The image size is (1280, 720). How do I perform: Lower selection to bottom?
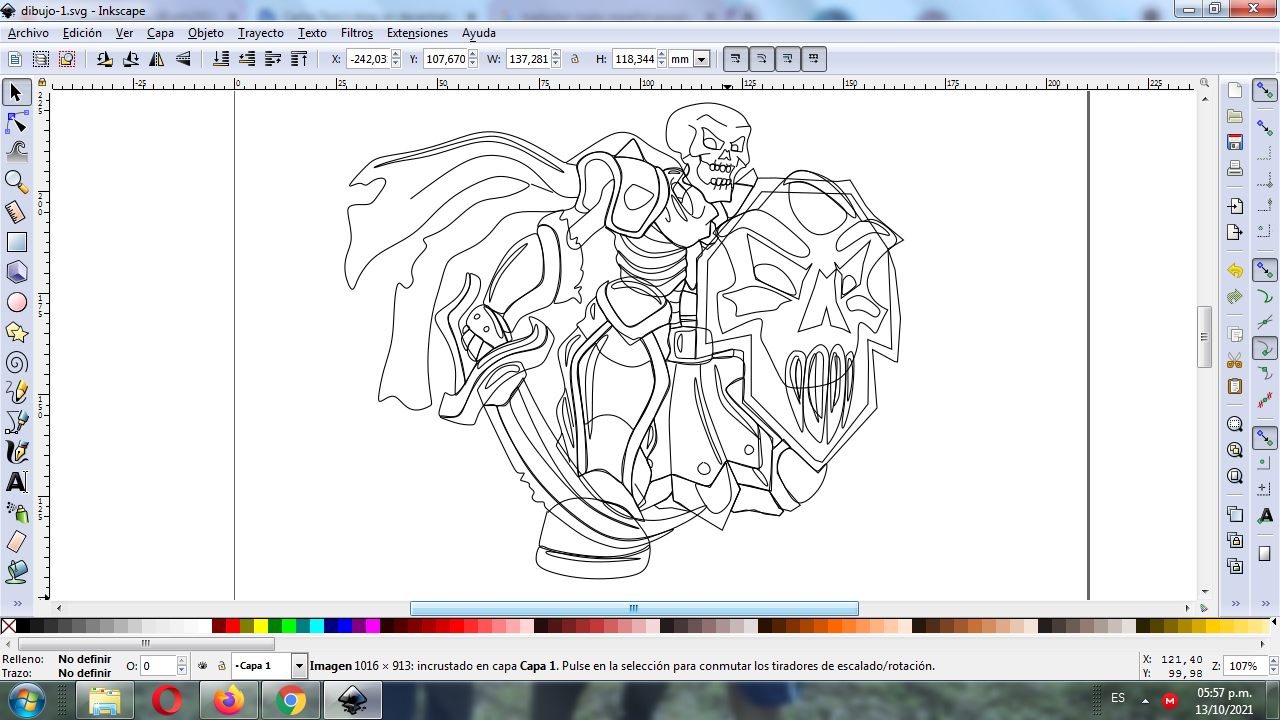(x=221, y=59)
